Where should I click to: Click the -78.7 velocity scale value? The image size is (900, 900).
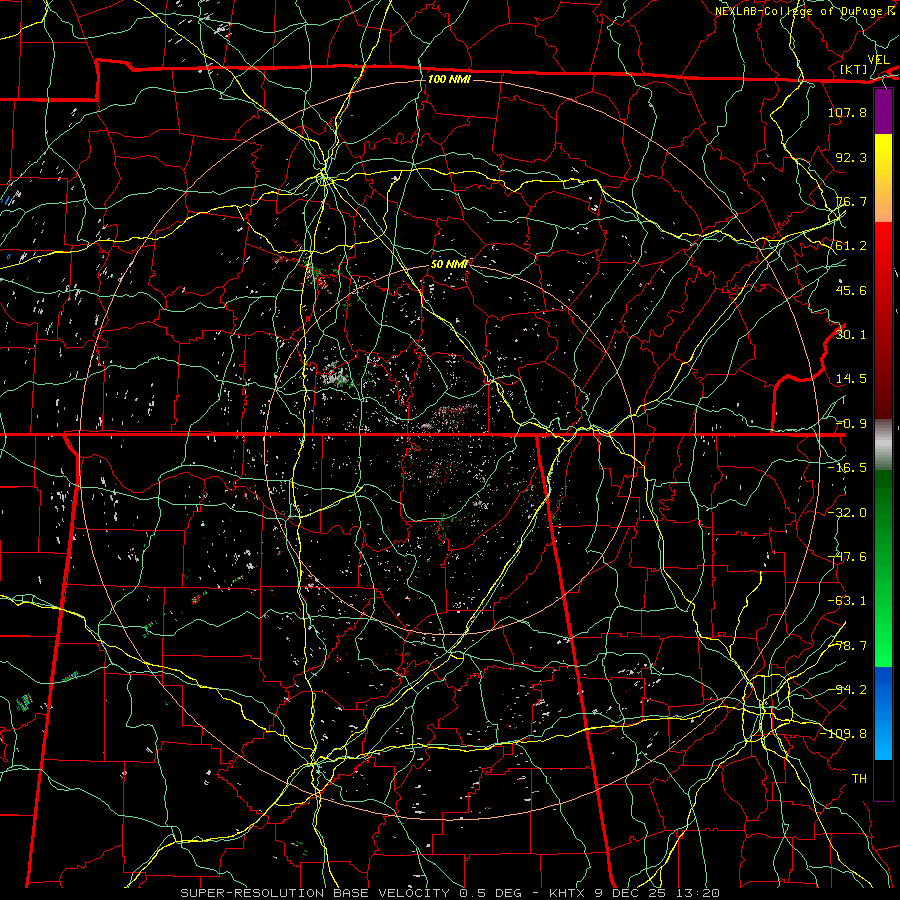click(847, 646)
